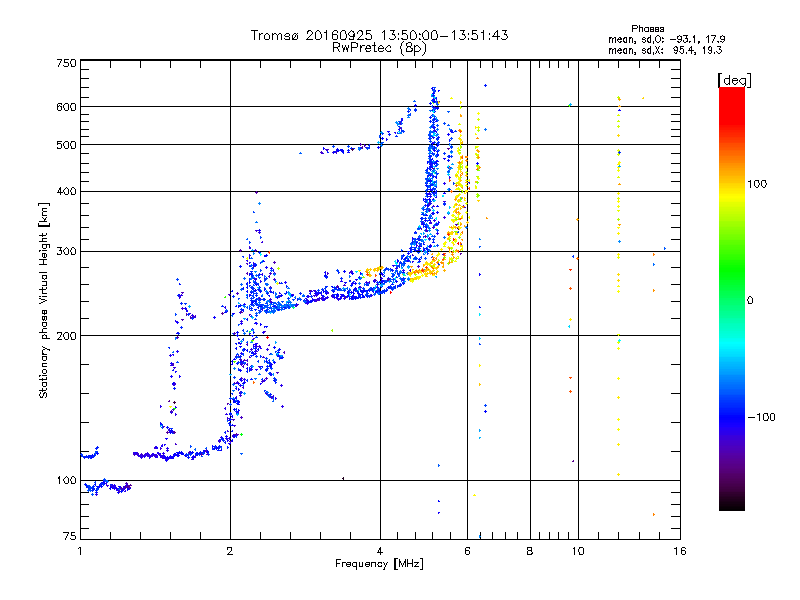Screen dimensions: 800x600
Task: Click the y-axis title 'Stationary phase Virtual Height [km]'
Action: pyautogui.click(x=44, y=301)
